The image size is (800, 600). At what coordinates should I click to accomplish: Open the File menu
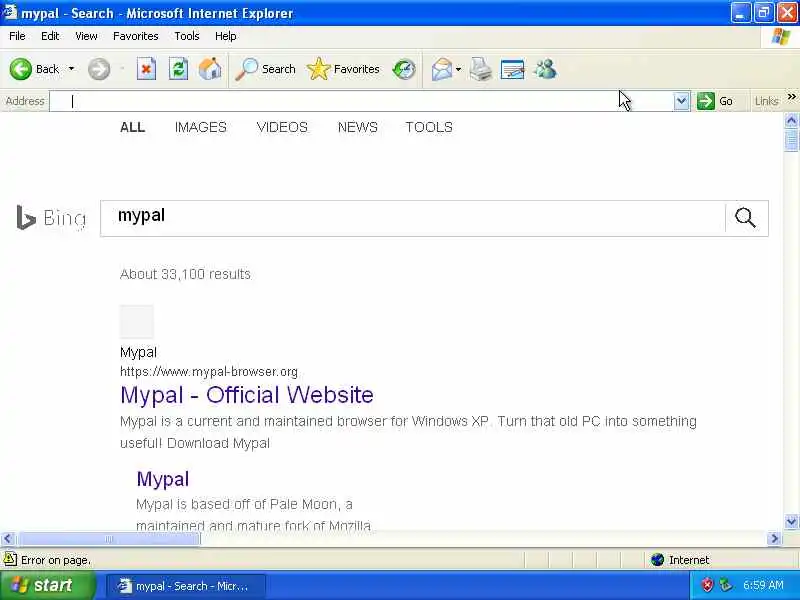pyautogui.click(x=17, y=36)
